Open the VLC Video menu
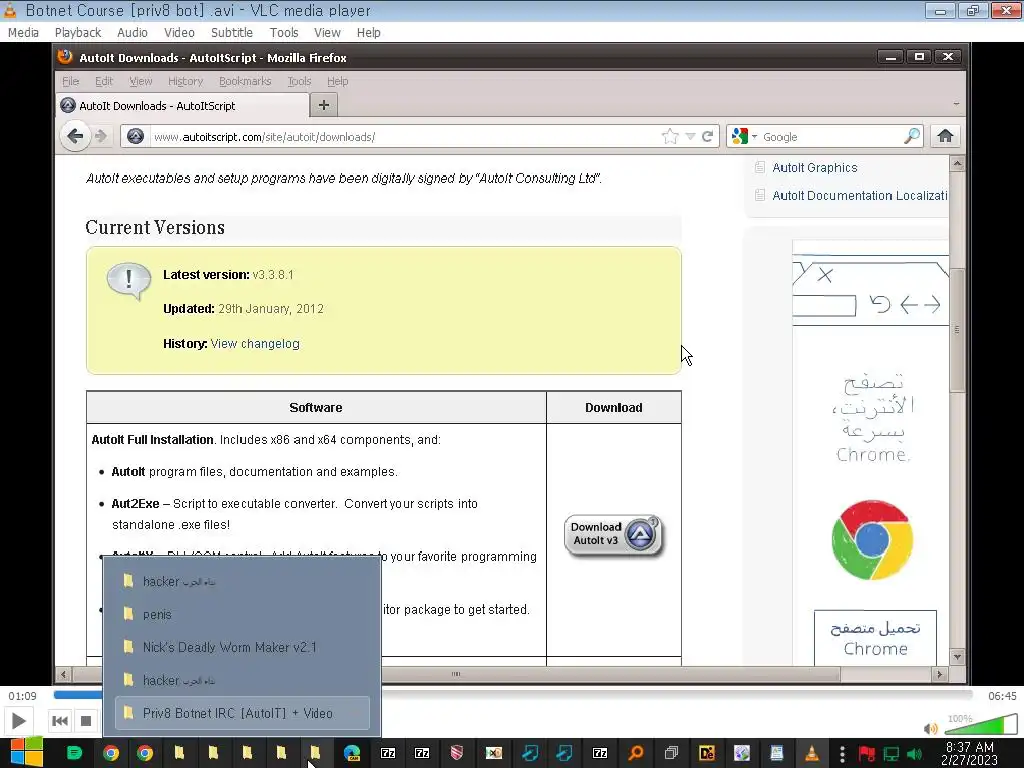Screen dimensions: 1024x768 click(x=180, y=33)
